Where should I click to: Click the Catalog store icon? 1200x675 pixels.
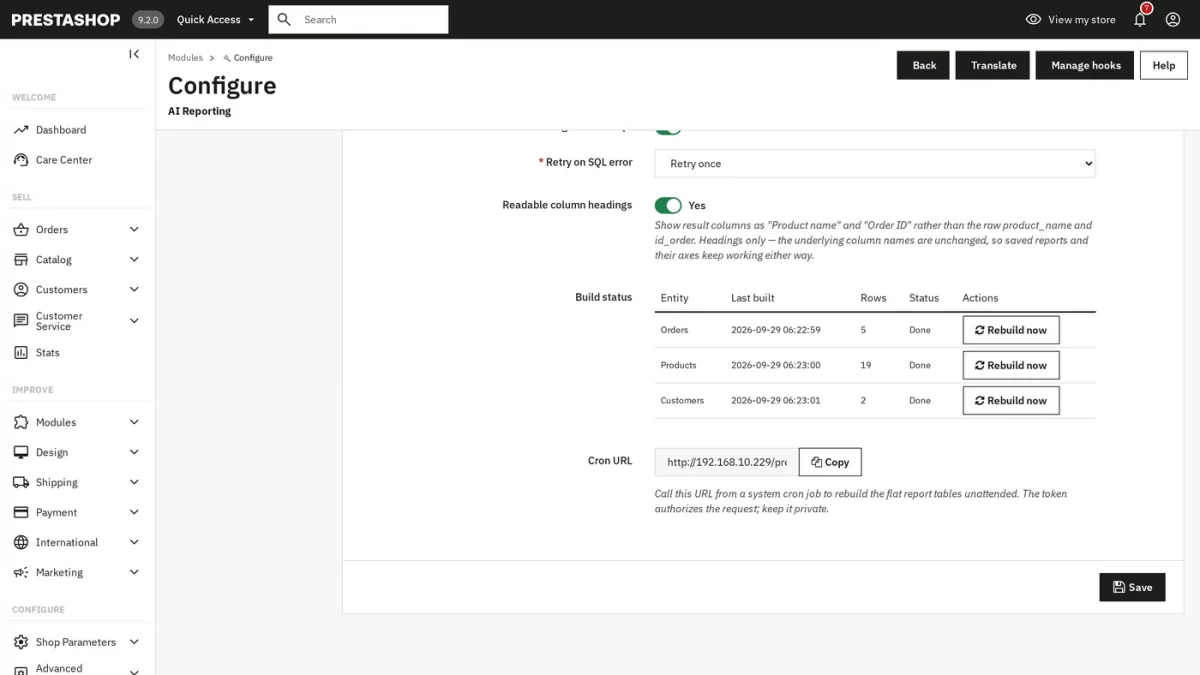point(21,260)
